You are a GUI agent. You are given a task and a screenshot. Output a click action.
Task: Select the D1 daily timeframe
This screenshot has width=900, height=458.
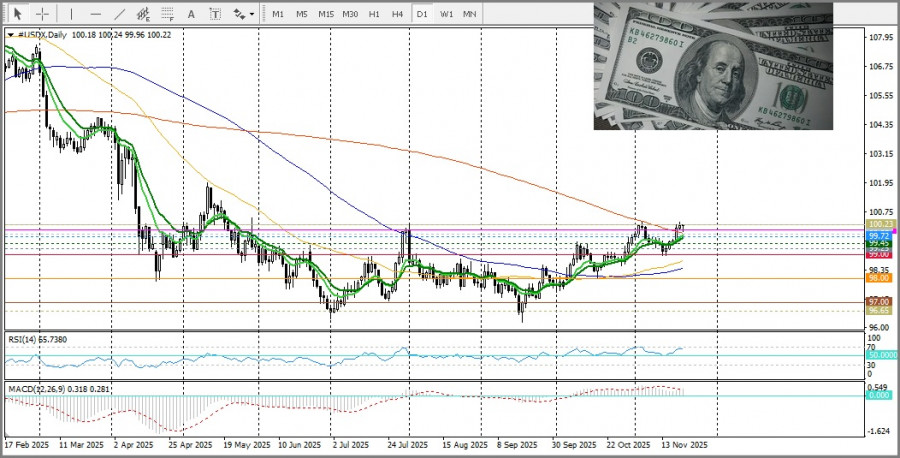[422, 14]
